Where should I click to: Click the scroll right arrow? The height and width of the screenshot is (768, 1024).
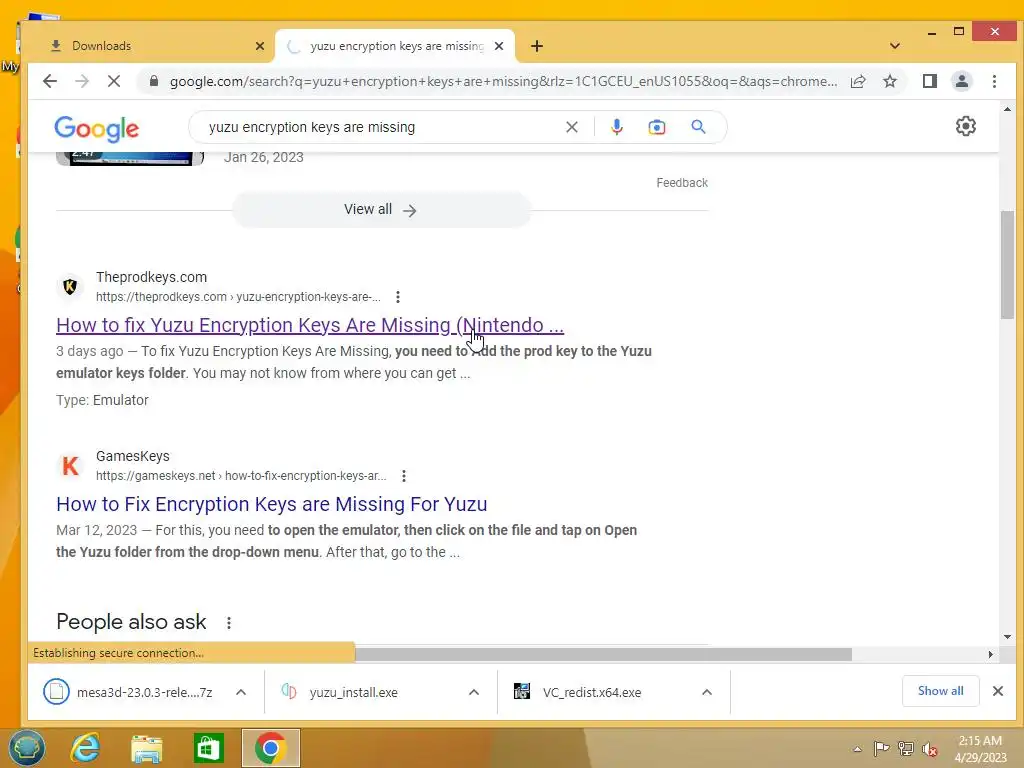point(991,654)
